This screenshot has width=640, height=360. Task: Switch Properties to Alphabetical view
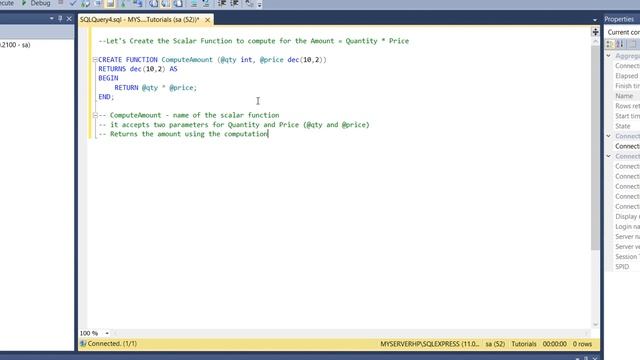point(620,44)
